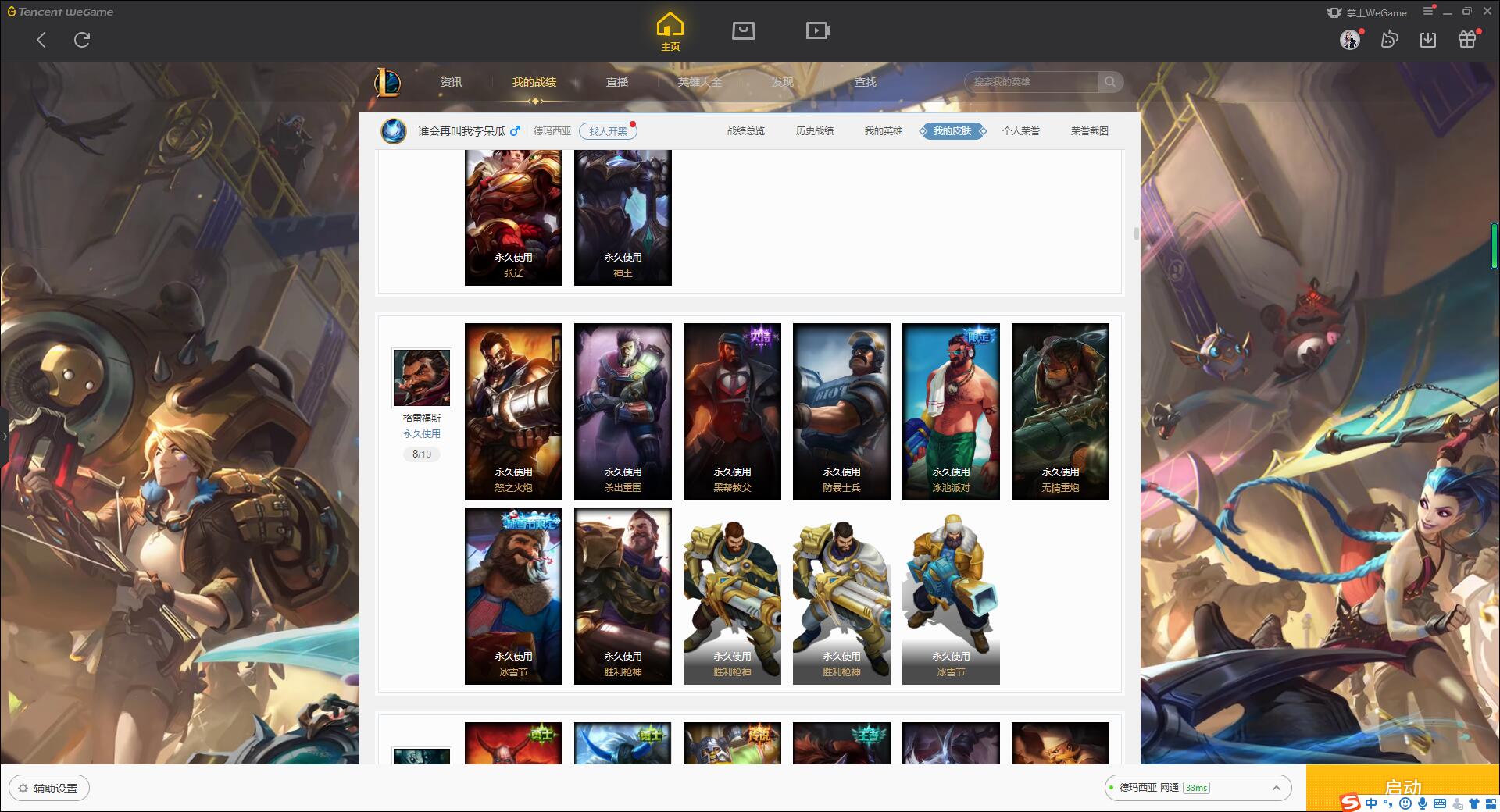The width and height of the screenshot is (1500, 812).
Task: Open 掌上WeGame mobile link
Action: pyautogui.click(x=1367, y=12)
